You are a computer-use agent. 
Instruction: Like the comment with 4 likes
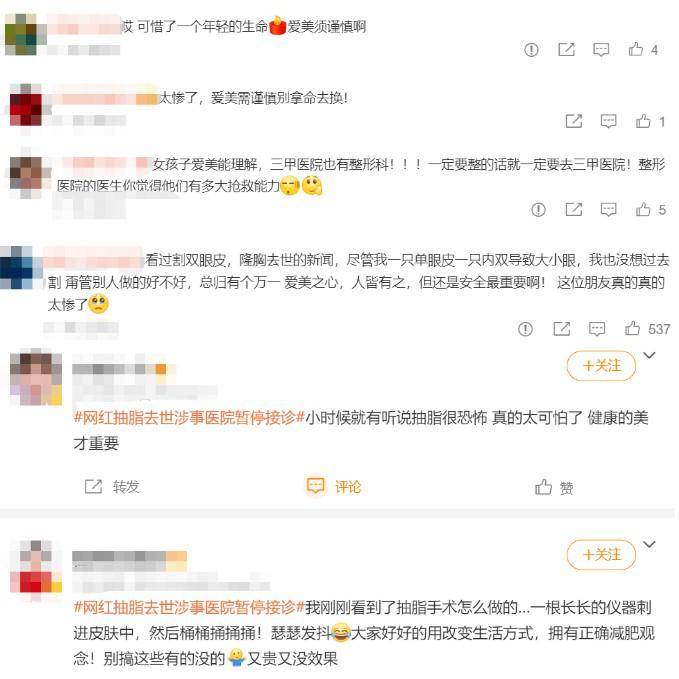click(x=636, y=50)
